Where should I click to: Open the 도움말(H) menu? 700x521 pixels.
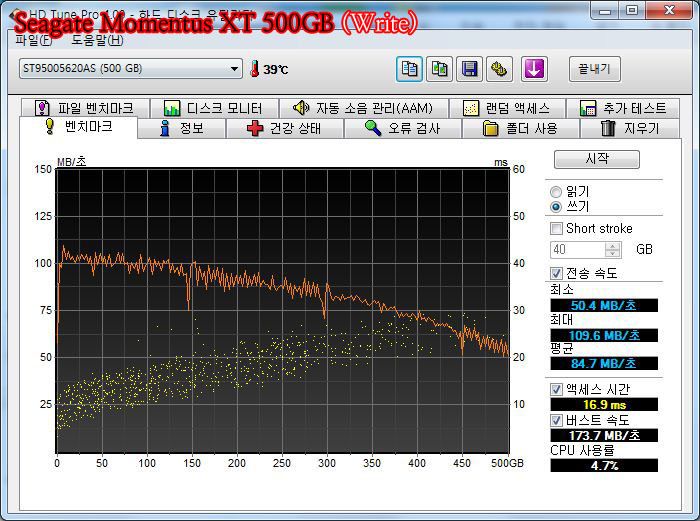coord(97,40)
